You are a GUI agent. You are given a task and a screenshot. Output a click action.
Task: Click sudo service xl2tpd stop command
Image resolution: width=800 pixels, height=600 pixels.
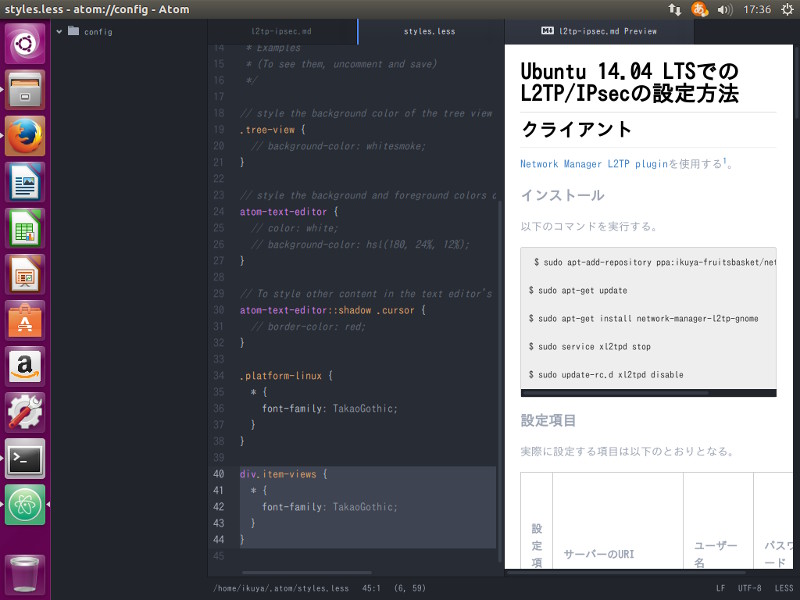[589, 346]
